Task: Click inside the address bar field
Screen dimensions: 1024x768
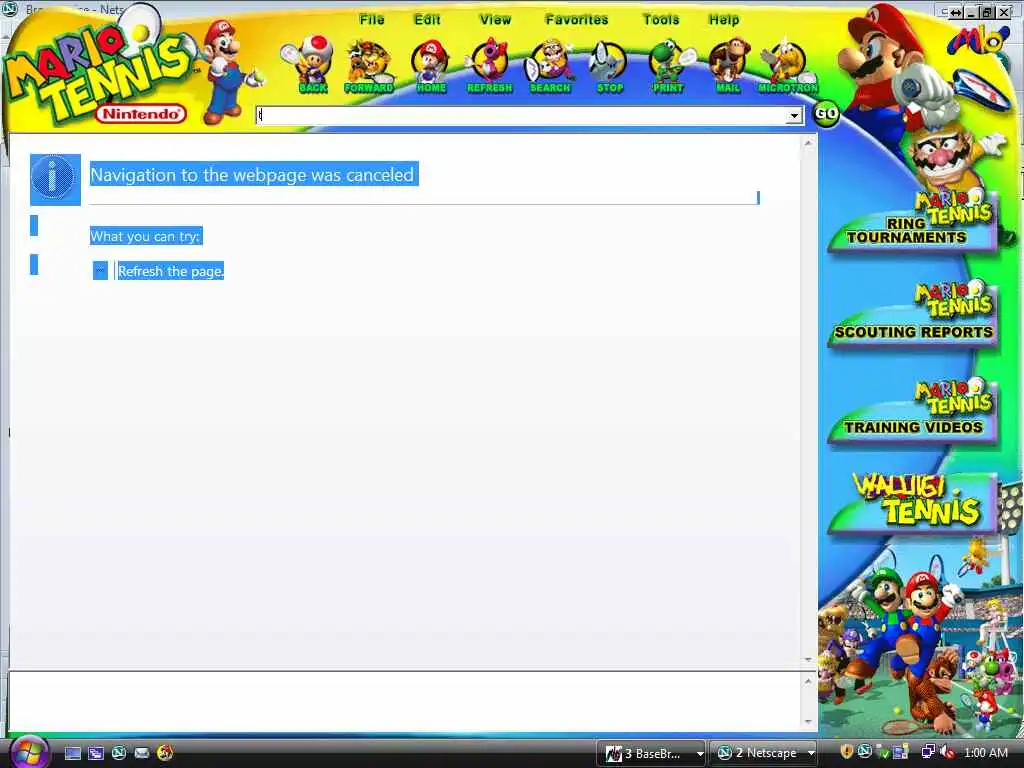Action: pos(520,116)
